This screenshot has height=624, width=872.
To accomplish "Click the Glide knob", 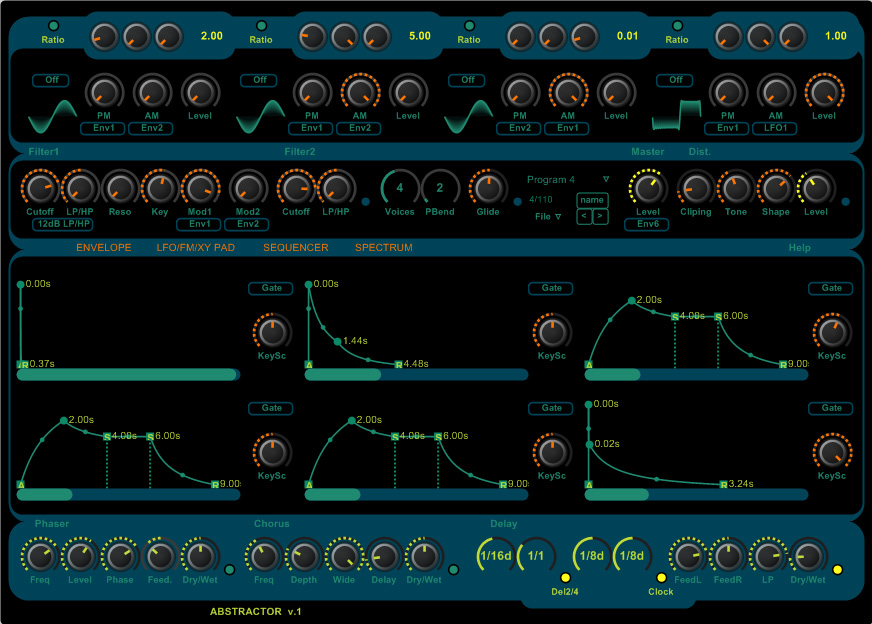I will (488, 189).
